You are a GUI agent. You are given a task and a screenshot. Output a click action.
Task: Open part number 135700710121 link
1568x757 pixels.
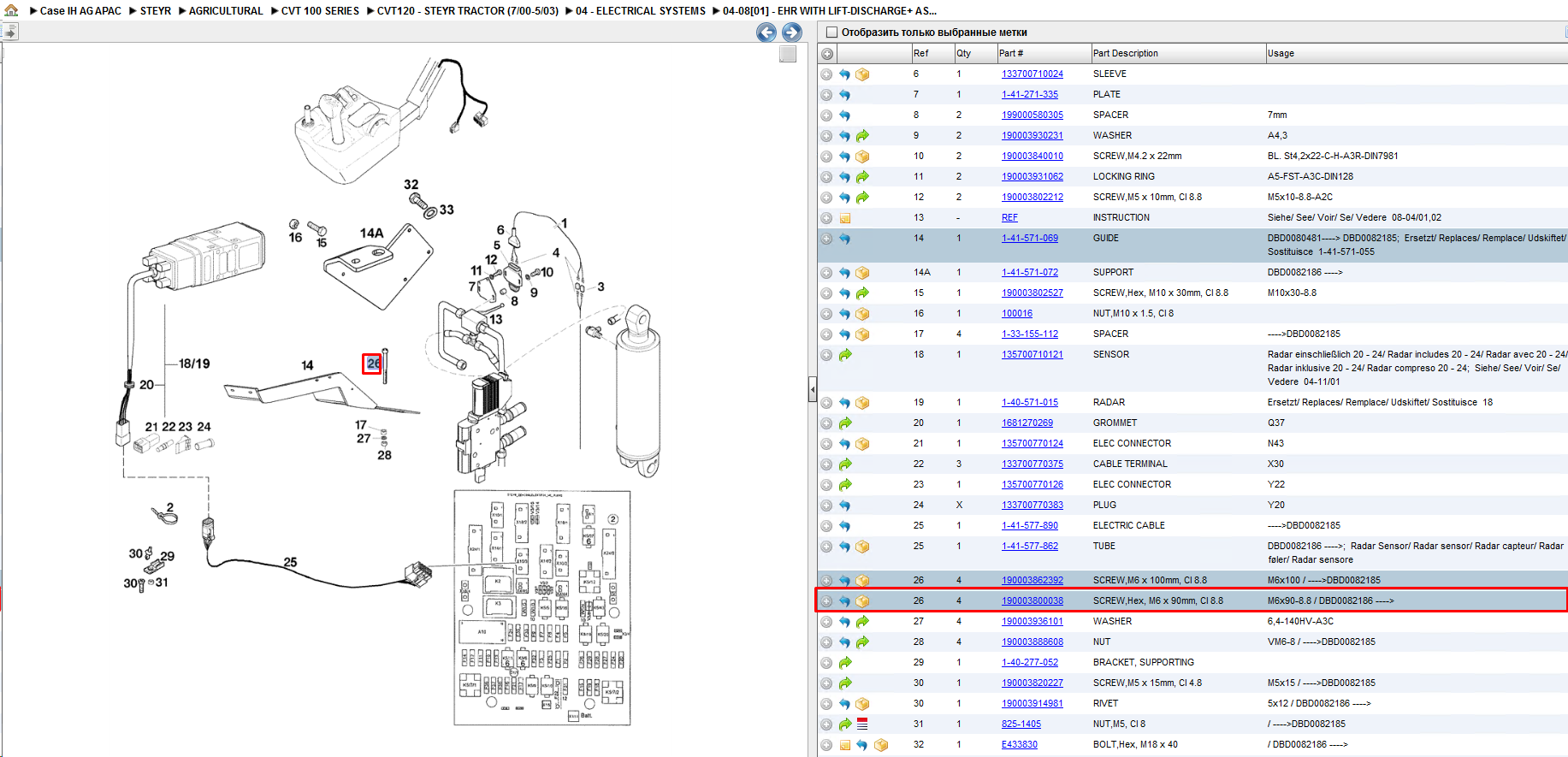pyautogui.click(x=1033, y=355)
